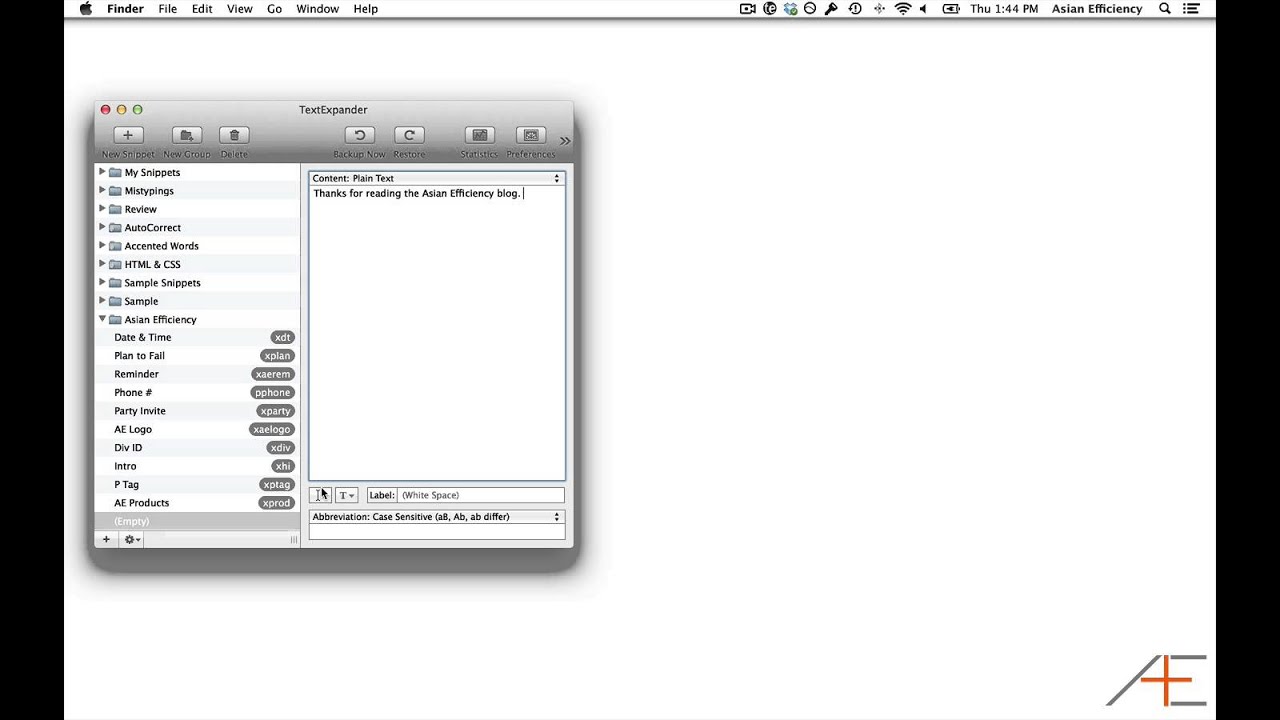The image size is (1280, 720).
Task: Click the New Snippet toolbar icon
Action: pyautogui.click(x=128, y=135)
